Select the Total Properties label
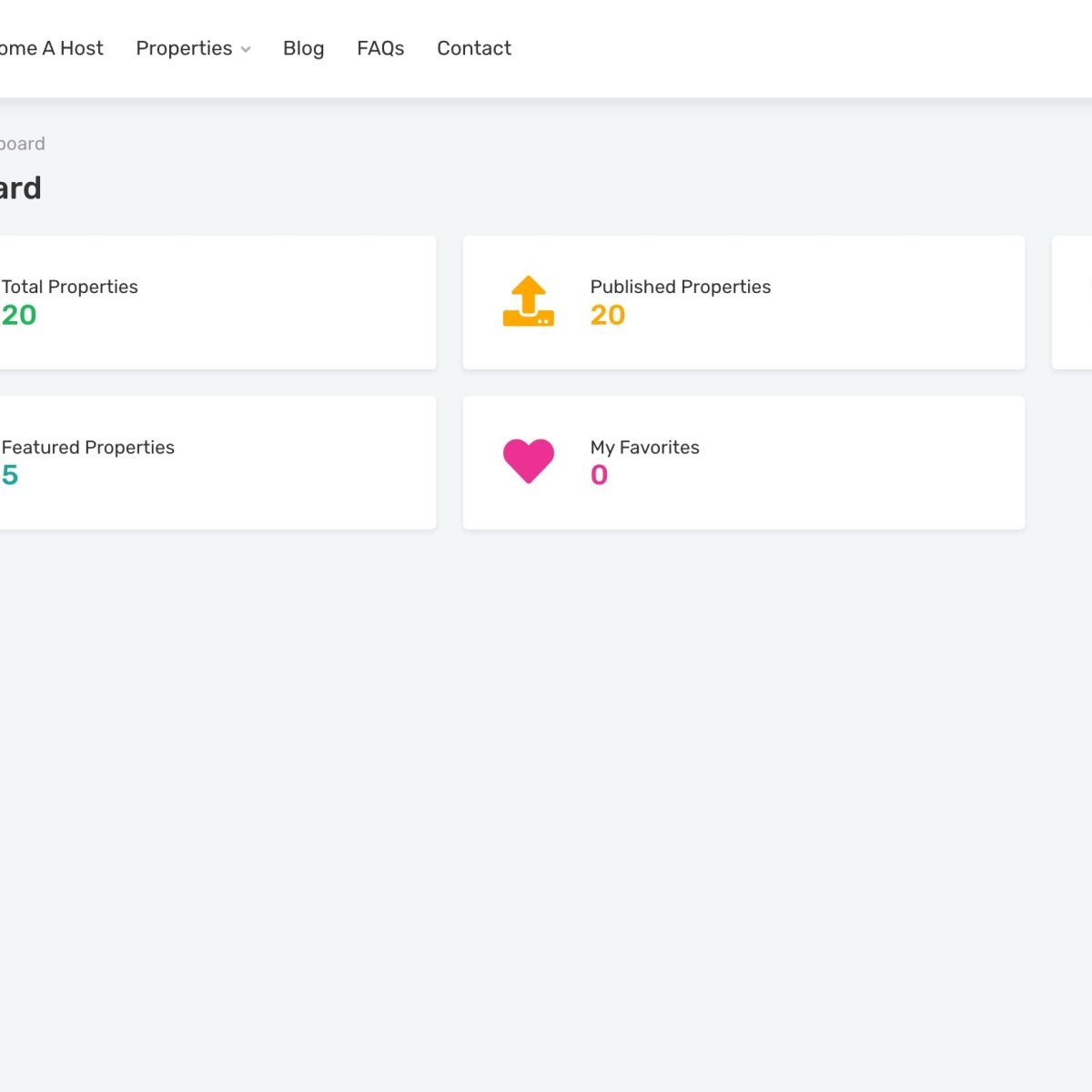 tap(70, 287)
